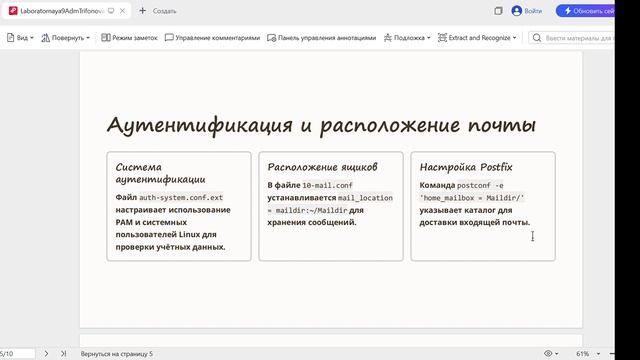The width and height of the screenshot is (640, 360).
Task: Click the 'home_mailbox = Maildir/' code text
Action: pyautogui.click(x=472, y=198)
